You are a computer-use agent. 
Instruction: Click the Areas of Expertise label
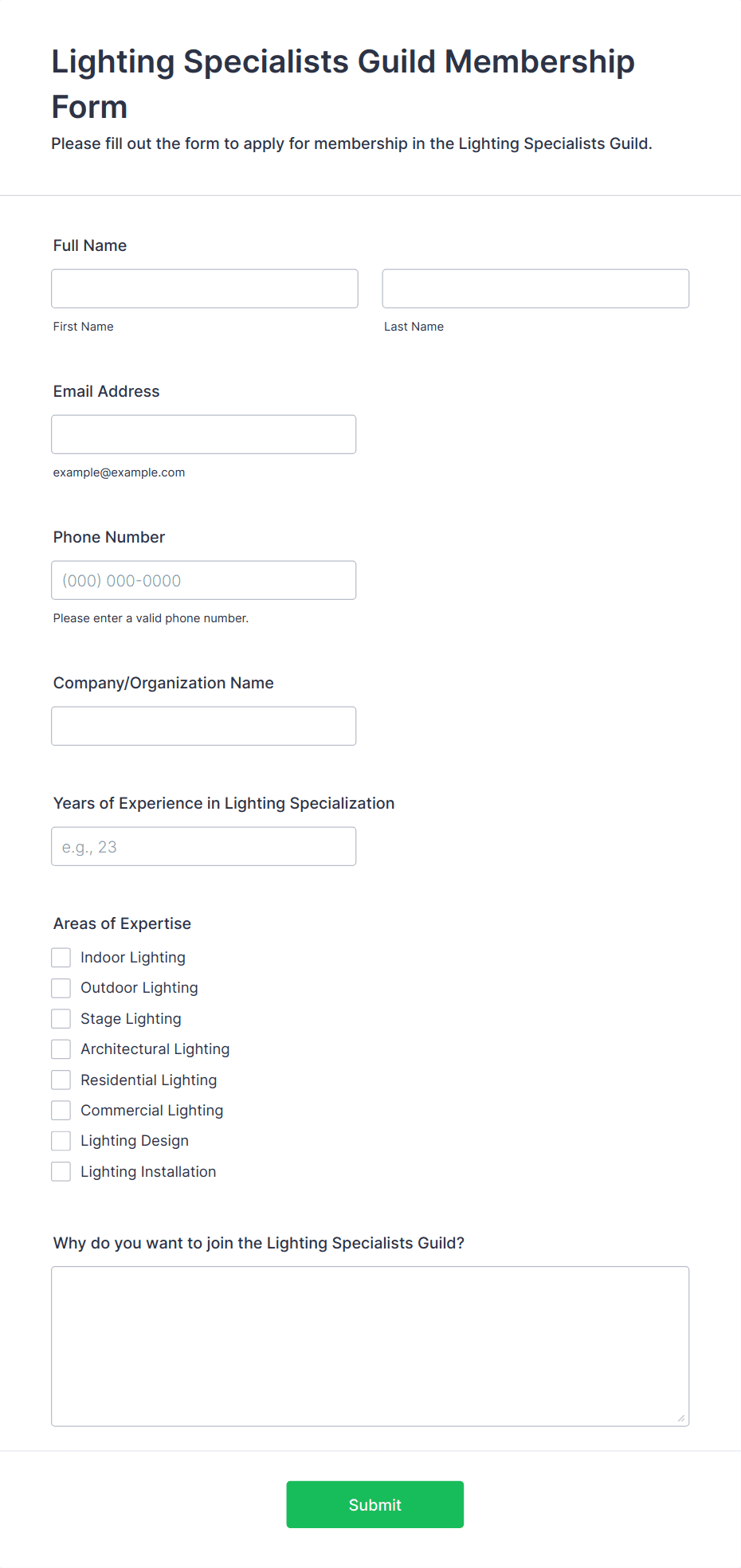click(122, 923)
